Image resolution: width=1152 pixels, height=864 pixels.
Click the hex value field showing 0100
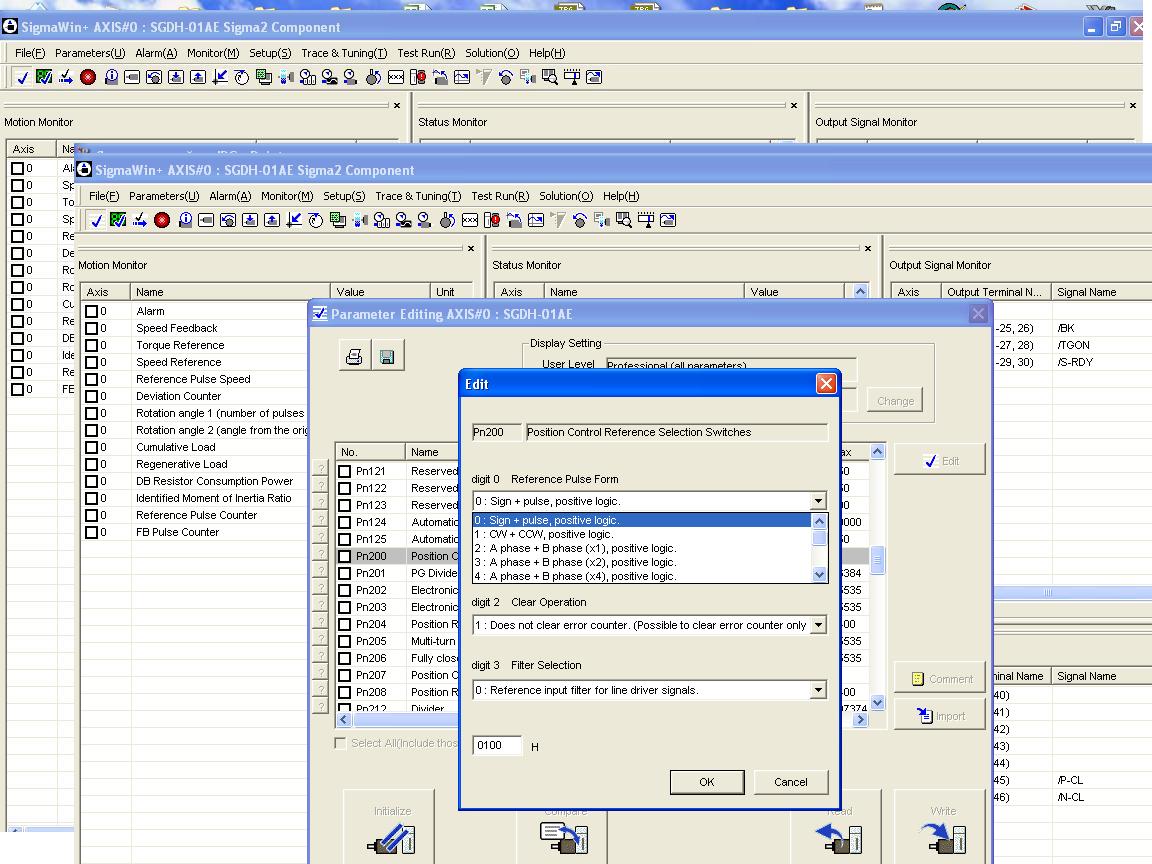(497, 745)
